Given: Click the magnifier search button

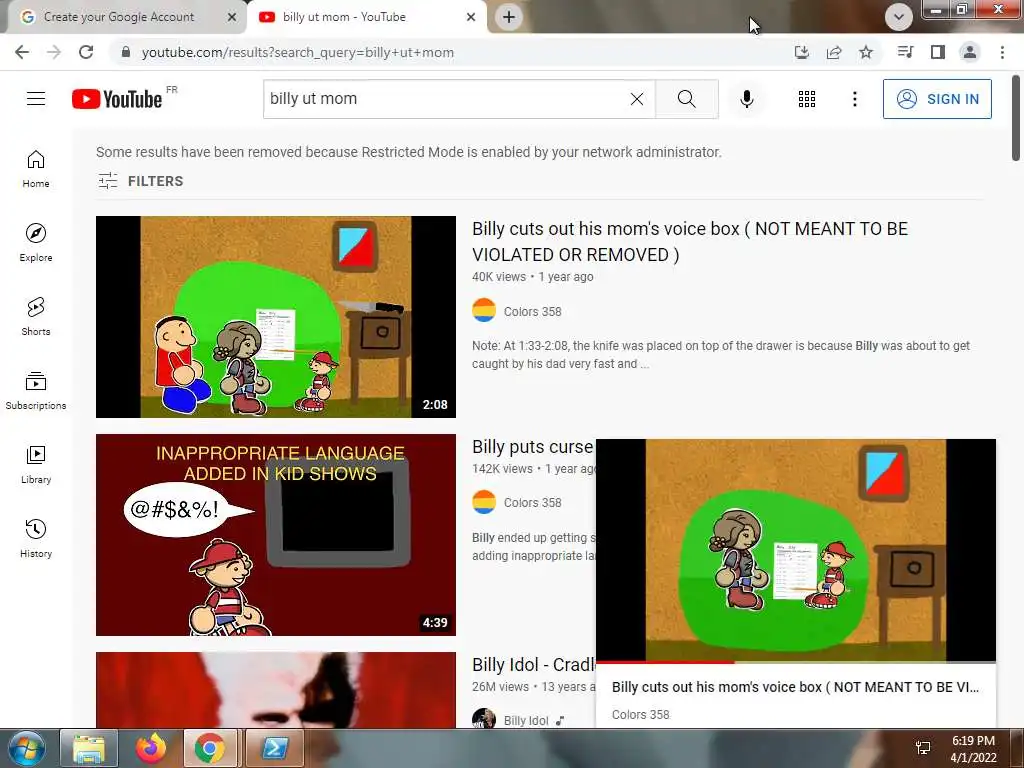Looking at the screenshot, I should pos(686,99).
